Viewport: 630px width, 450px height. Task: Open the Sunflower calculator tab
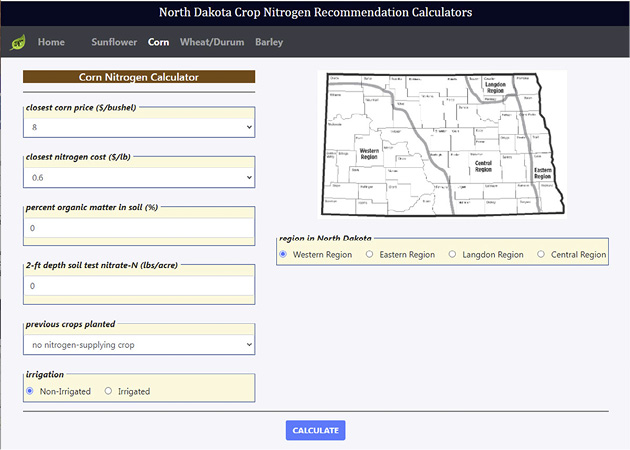(113, 43)
